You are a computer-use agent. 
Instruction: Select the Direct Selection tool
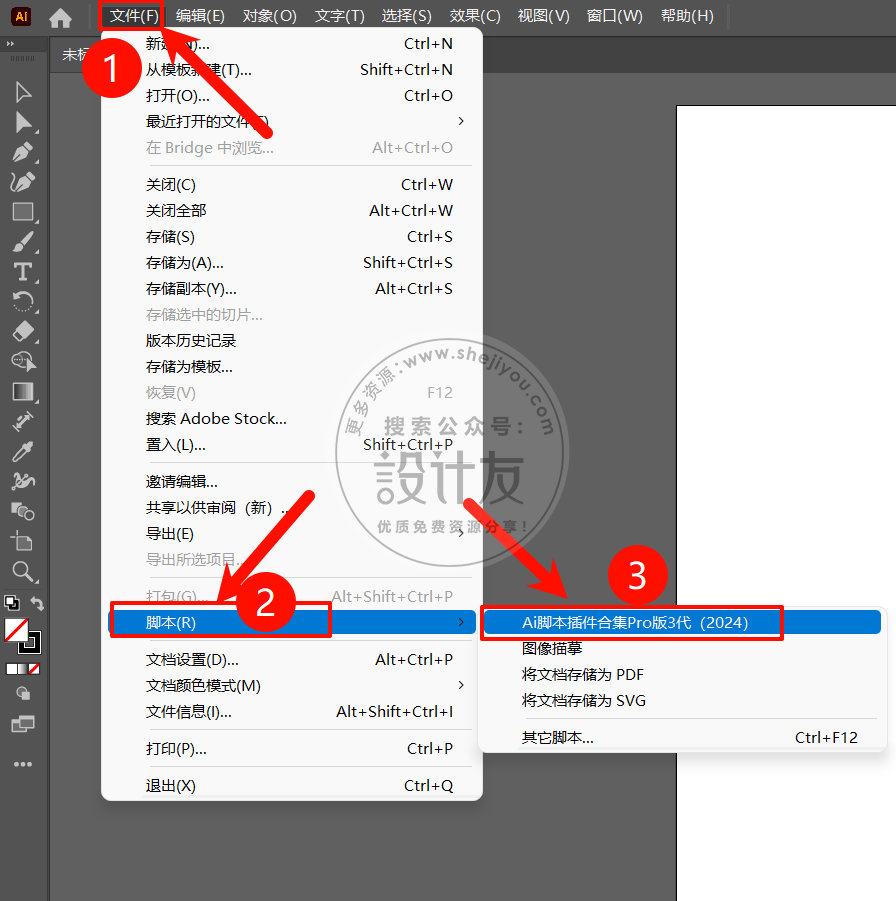coord(23,122)
